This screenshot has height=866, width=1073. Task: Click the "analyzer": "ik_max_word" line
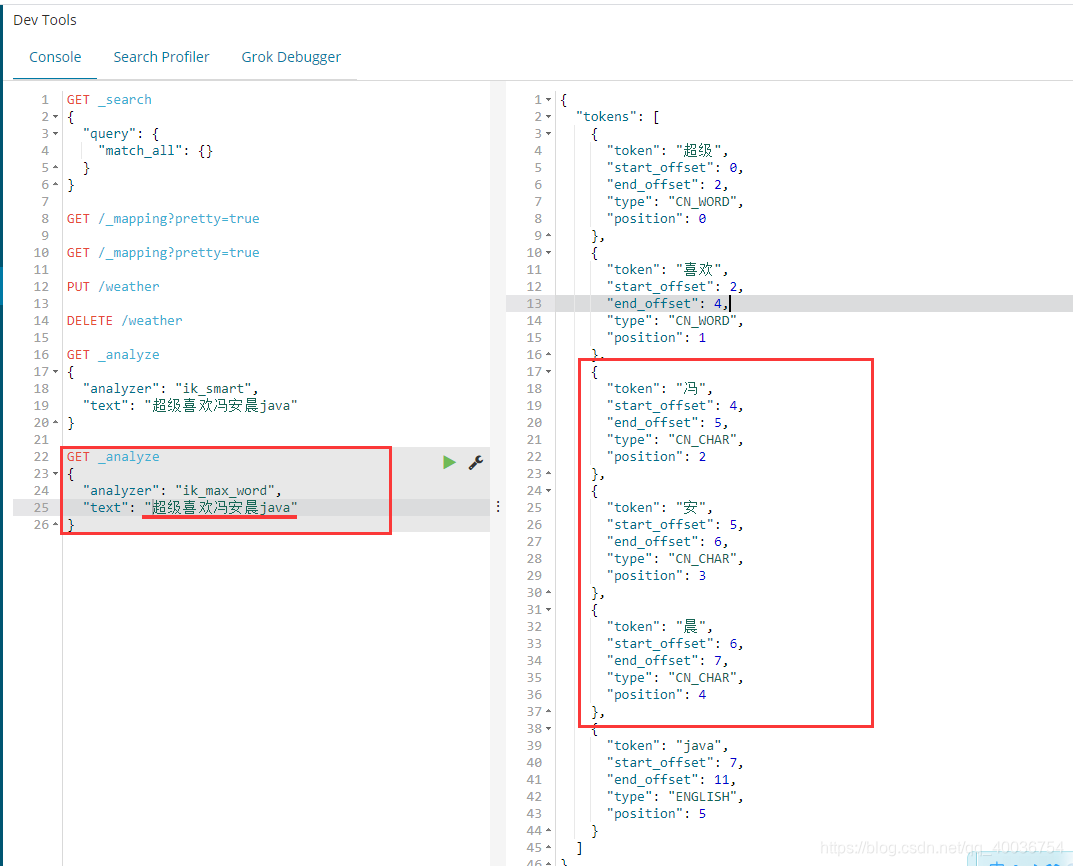[182, 490]
